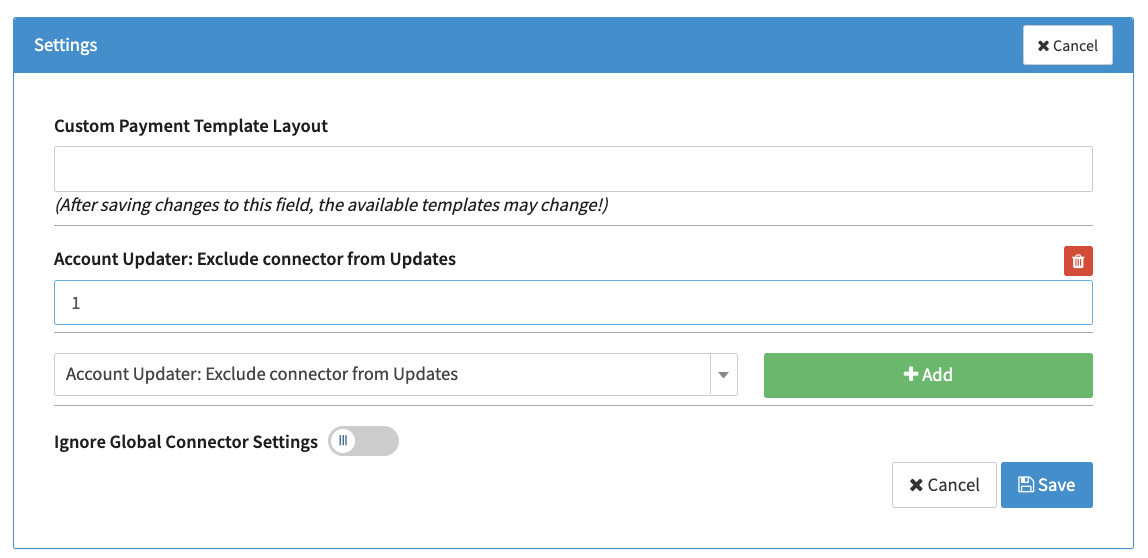Click the Custom Payment Template Layout label
The width and height of the screenshot is (1148, 558).
[191, 126]
